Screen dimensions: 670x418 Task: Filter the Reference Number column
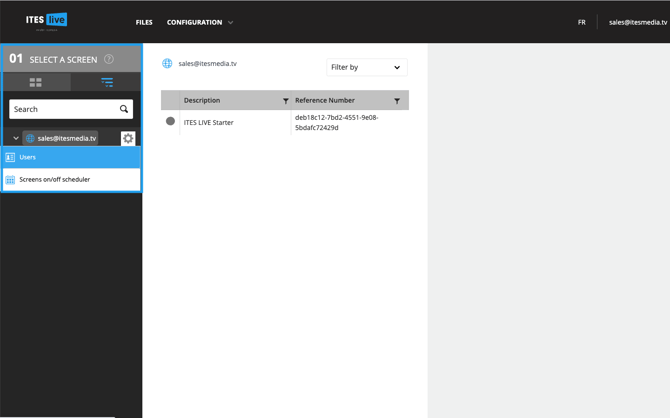(397, 101)
